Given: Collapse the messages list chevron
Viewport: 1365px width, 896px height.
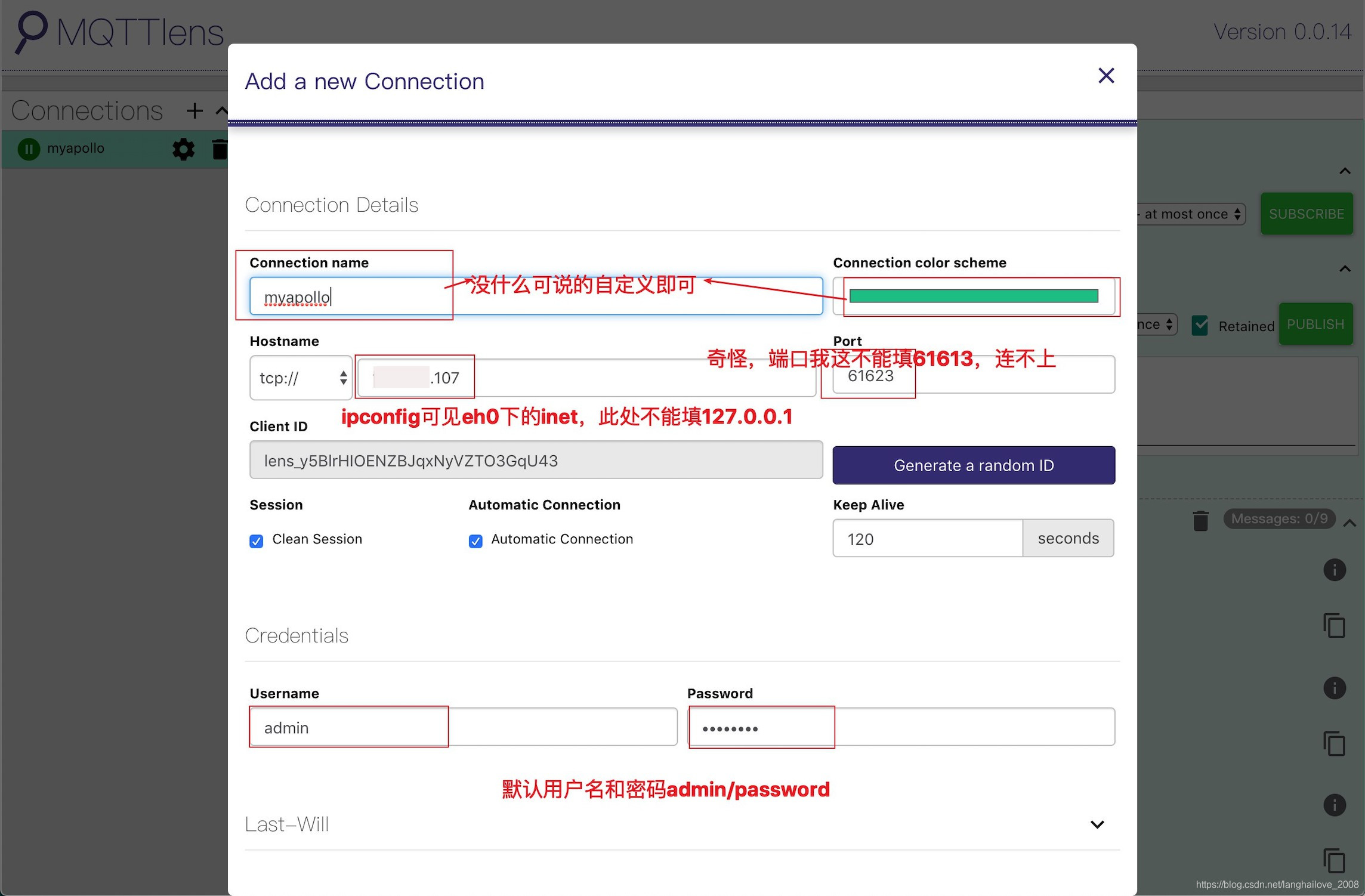Looking at the screenshot, I should [1349, 523].
